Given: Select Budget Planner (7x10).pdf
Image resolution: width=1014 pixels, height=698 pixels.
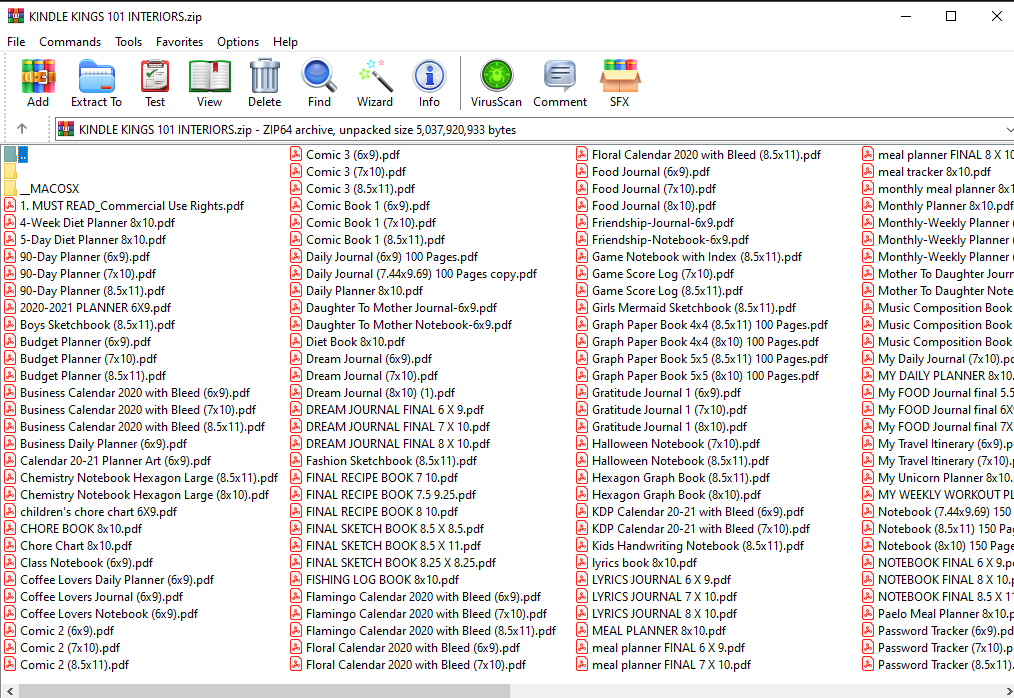Looking at the screenshot, I should click(81, 359).
